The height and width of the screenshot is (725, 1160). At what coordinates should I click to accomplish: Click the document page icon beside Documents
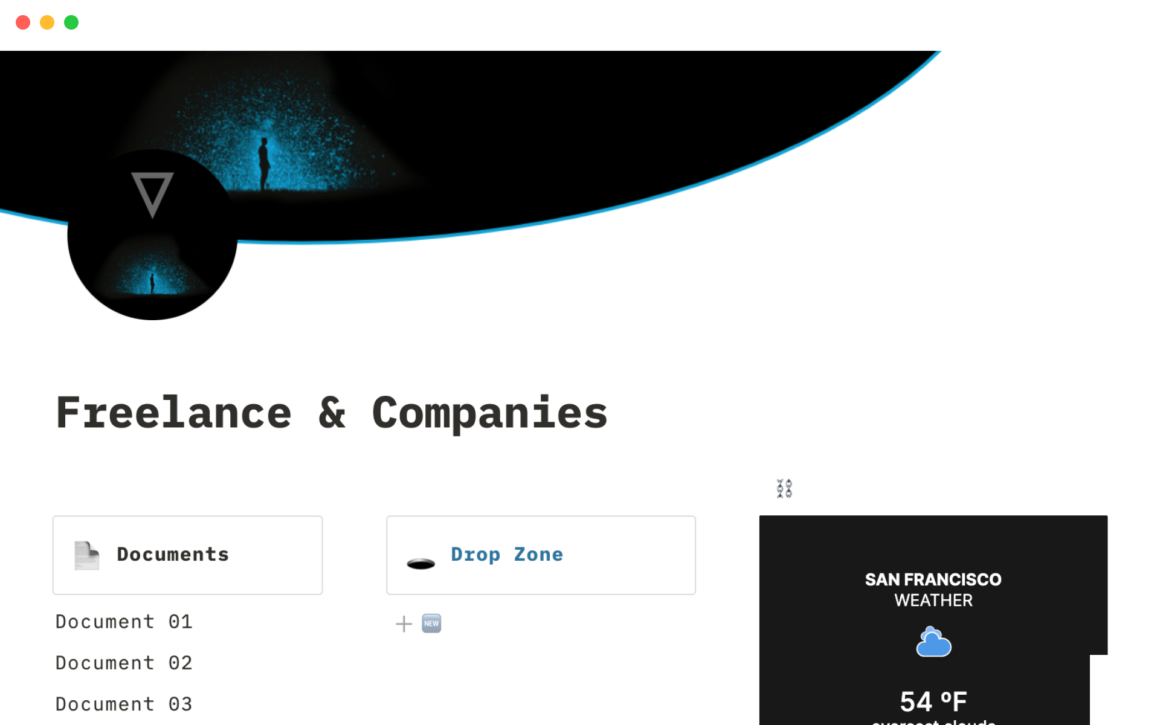[87, 555]
